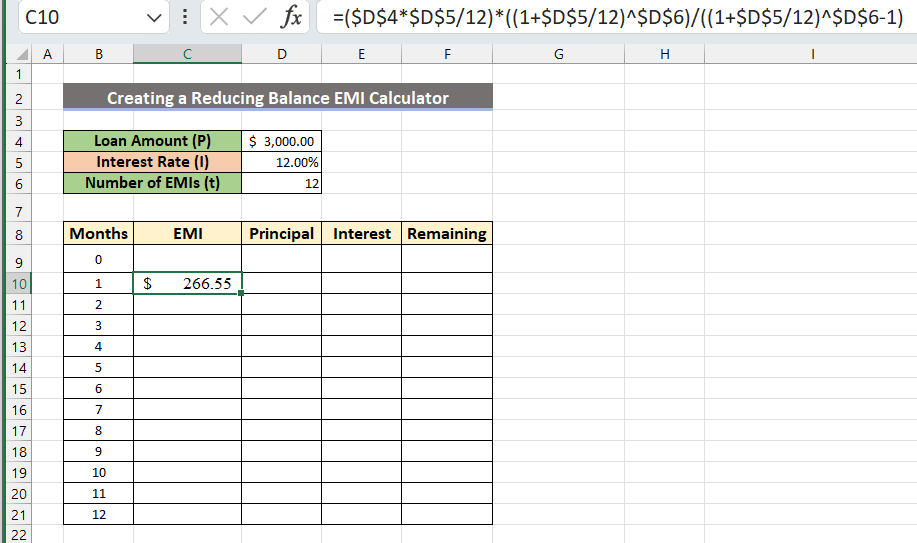
Task: Select column D header
Action: tap(281, 54)
